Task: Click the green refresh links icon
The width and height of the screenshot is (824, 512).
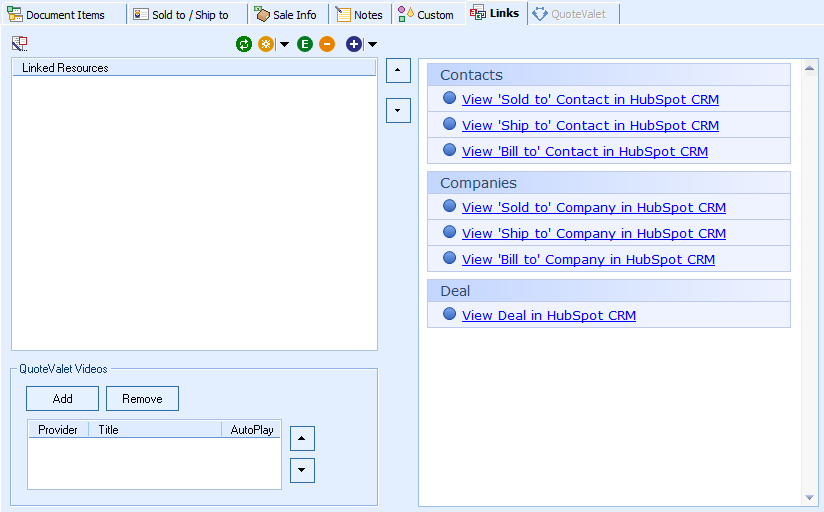Action: [244, 44]
